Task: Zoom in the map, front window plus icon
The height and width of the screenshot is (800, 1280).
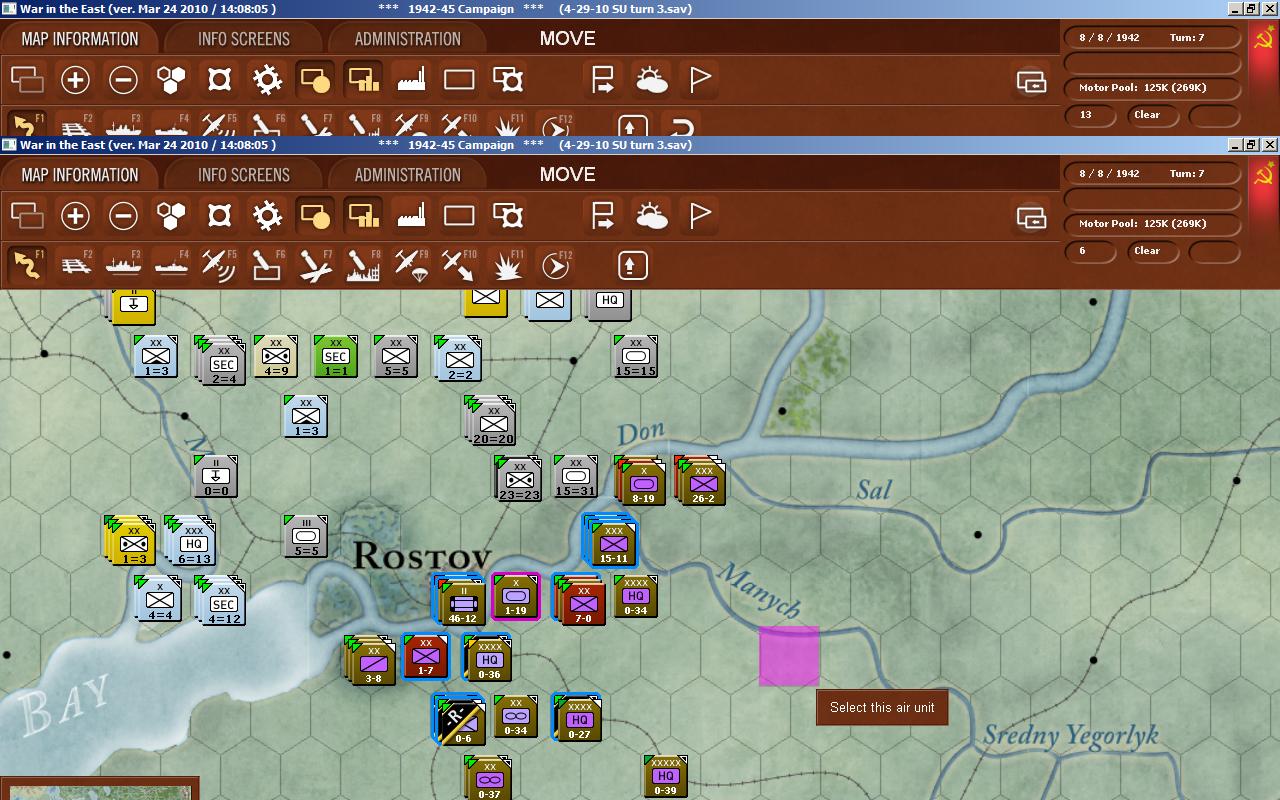Action: click(x=75, y=216)
